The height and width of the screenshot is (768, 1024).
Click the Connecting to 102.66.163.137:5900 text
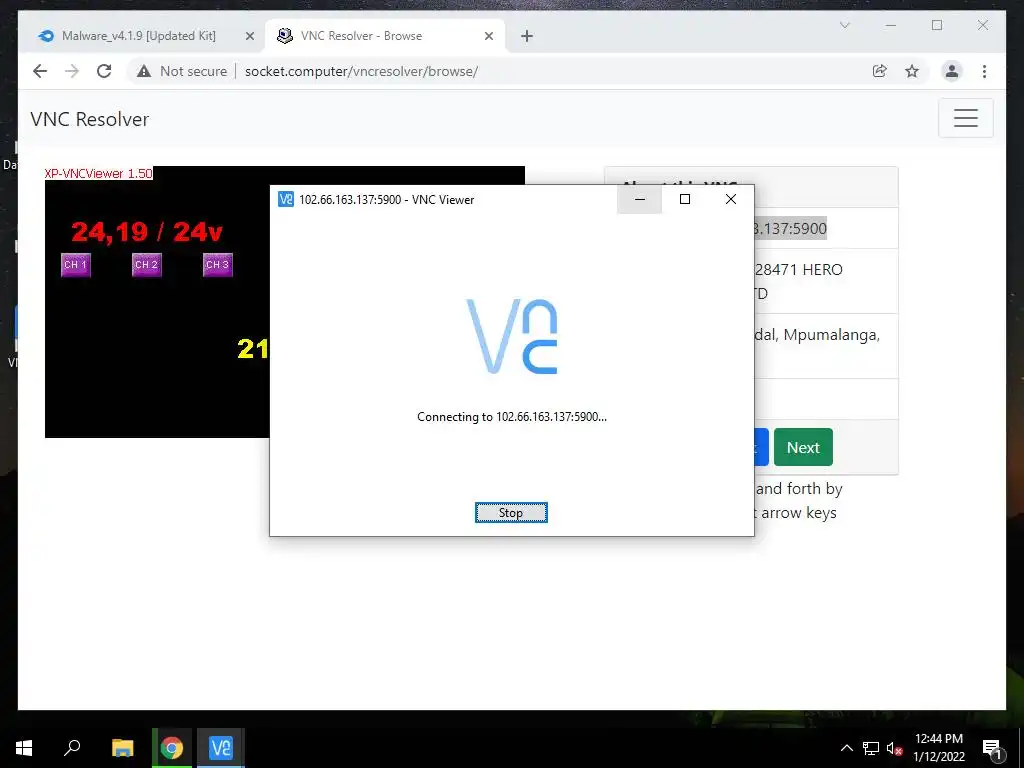[511, 417]
